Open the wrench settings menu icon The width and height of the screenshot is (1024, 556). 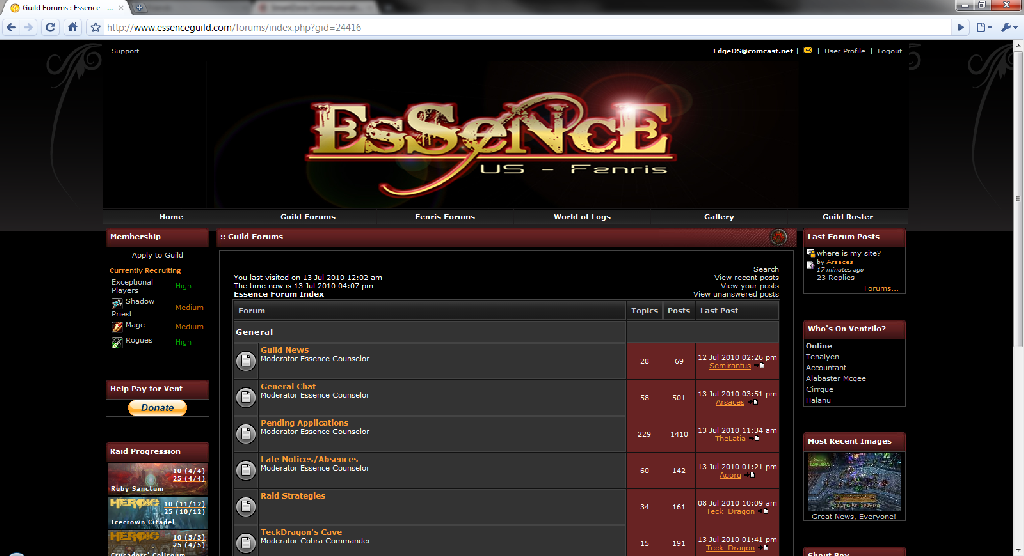point(1009,27)
